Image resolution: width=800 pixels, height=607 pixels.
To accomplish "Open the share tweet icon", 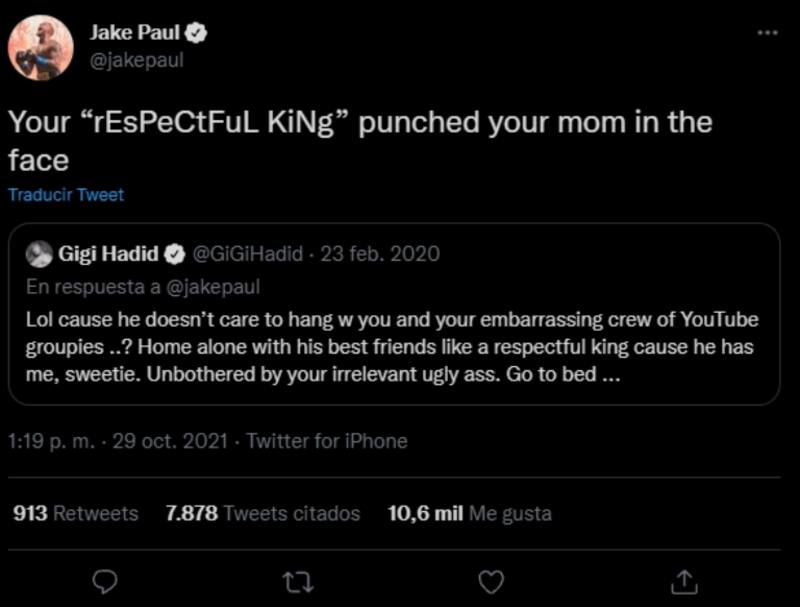I will click(x=683, y=580).
